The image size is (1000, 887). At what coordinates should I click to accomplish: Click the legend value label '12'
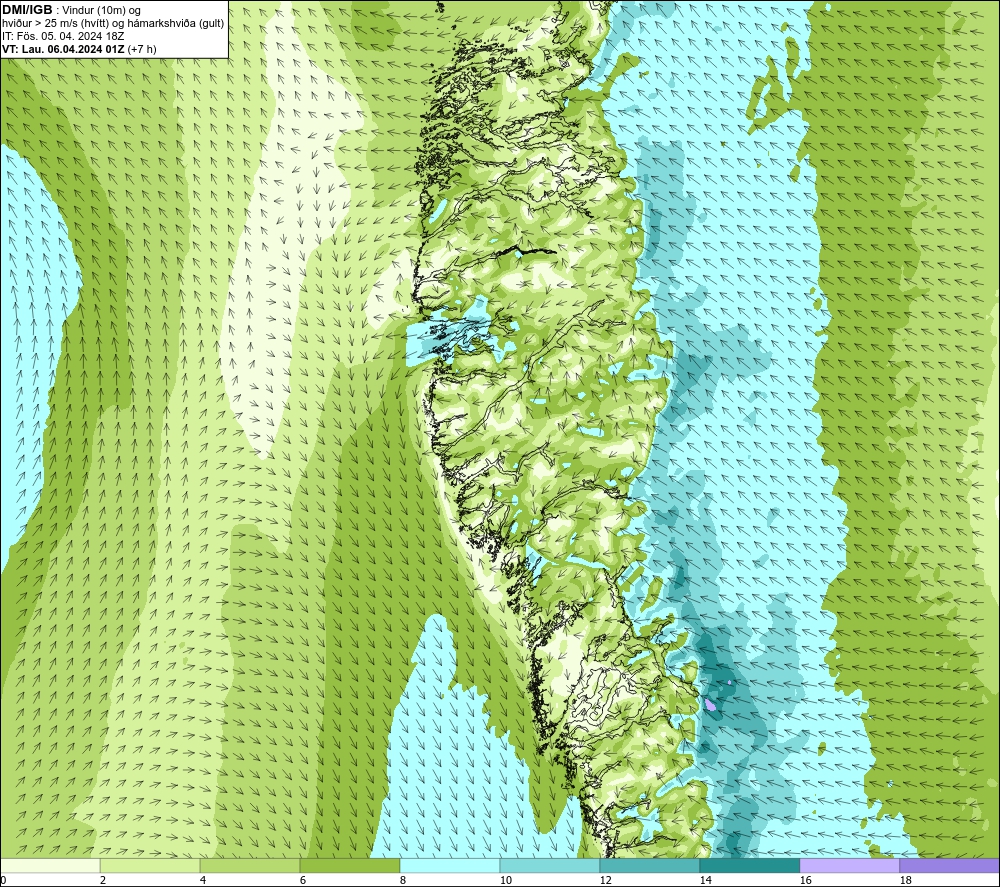(605, 881)
